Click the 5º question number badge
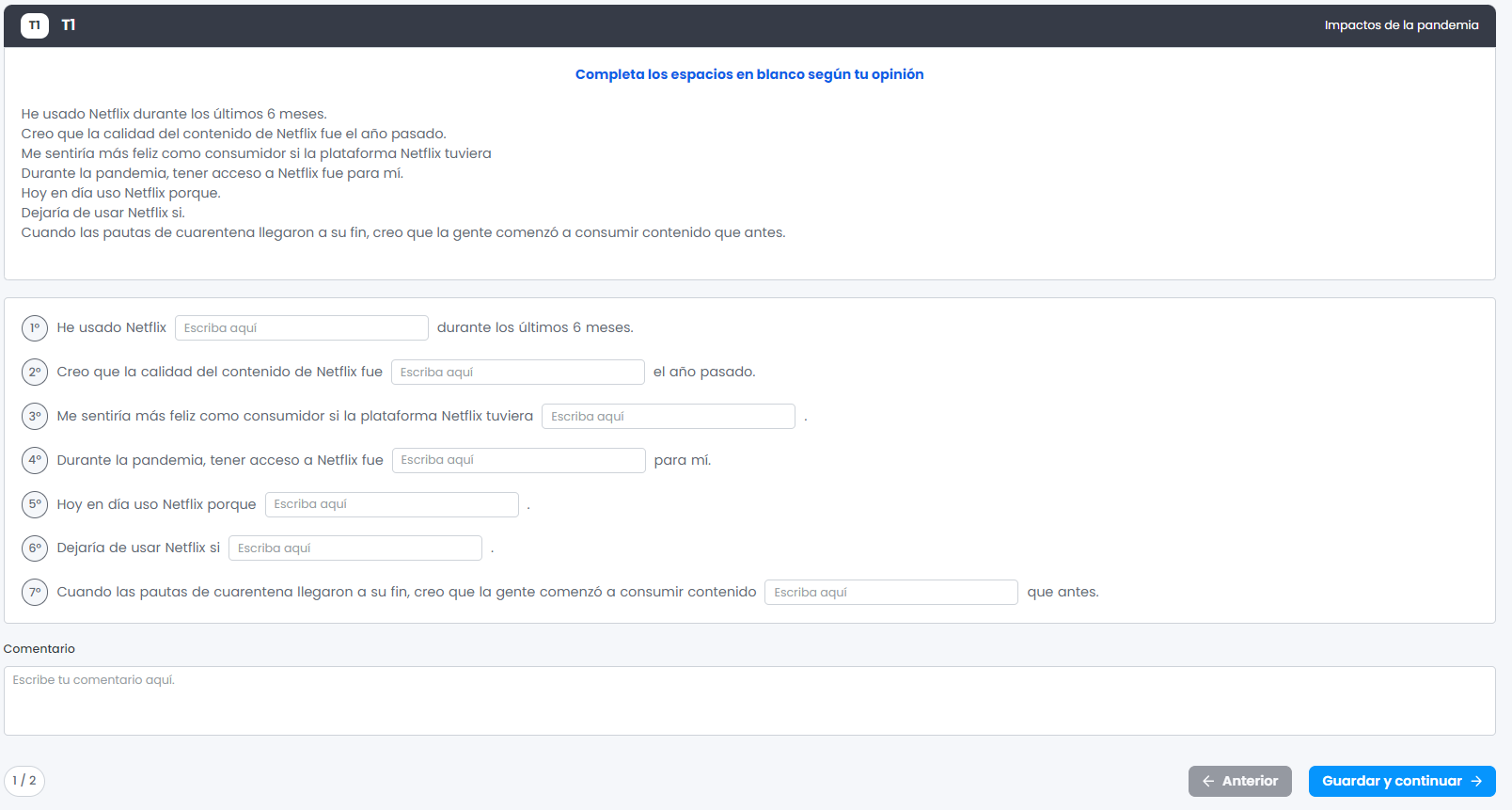 click(x=35, y=504)
